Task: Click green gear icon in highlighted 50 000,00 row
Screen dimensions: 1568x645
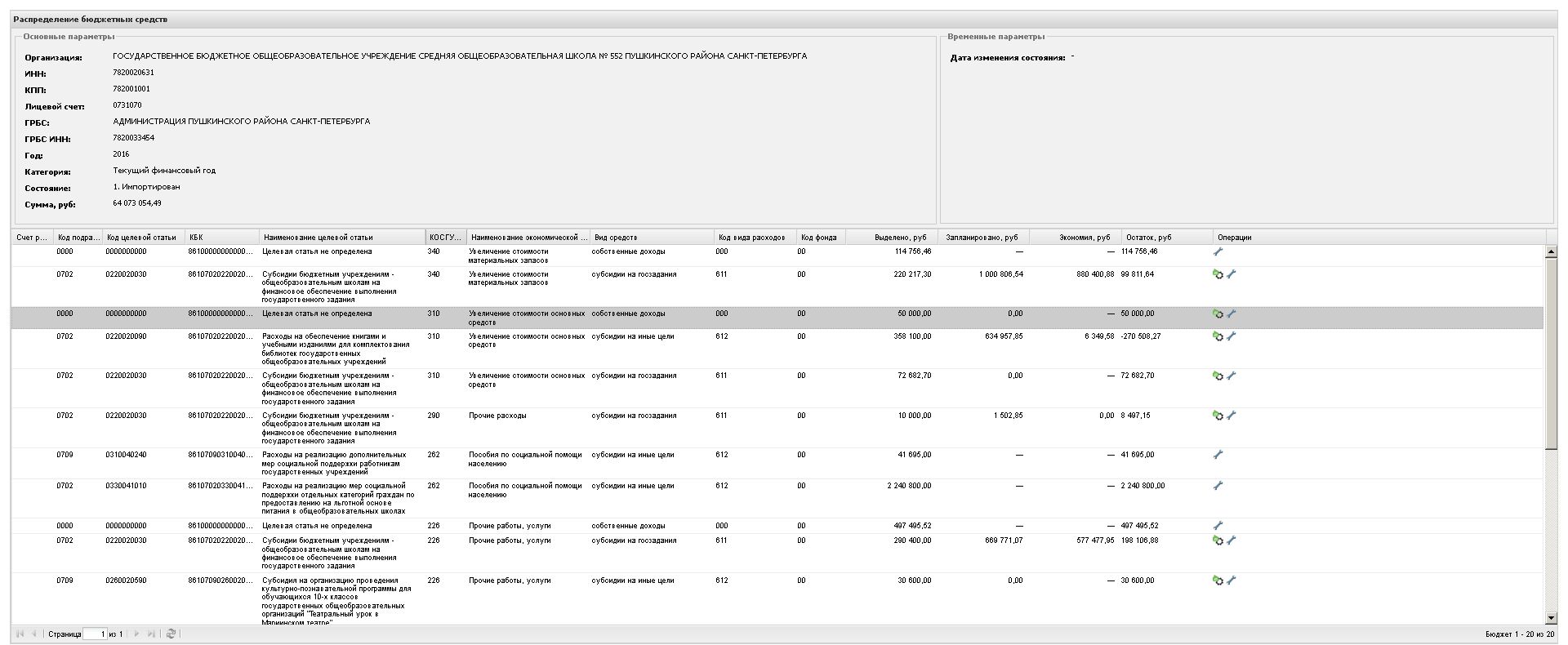Action: point(1218,314)
